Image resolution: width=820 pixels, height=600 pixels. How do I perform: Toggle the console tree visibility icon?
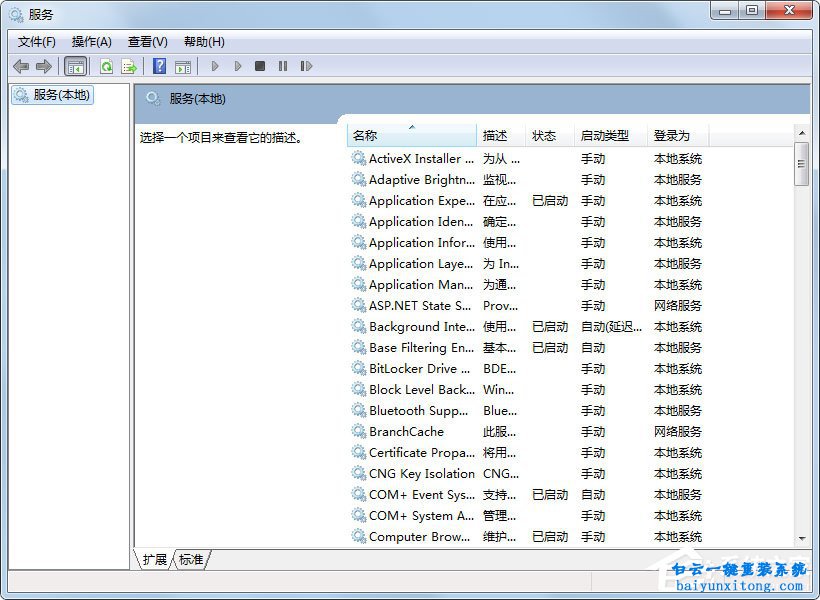[75, 66]
